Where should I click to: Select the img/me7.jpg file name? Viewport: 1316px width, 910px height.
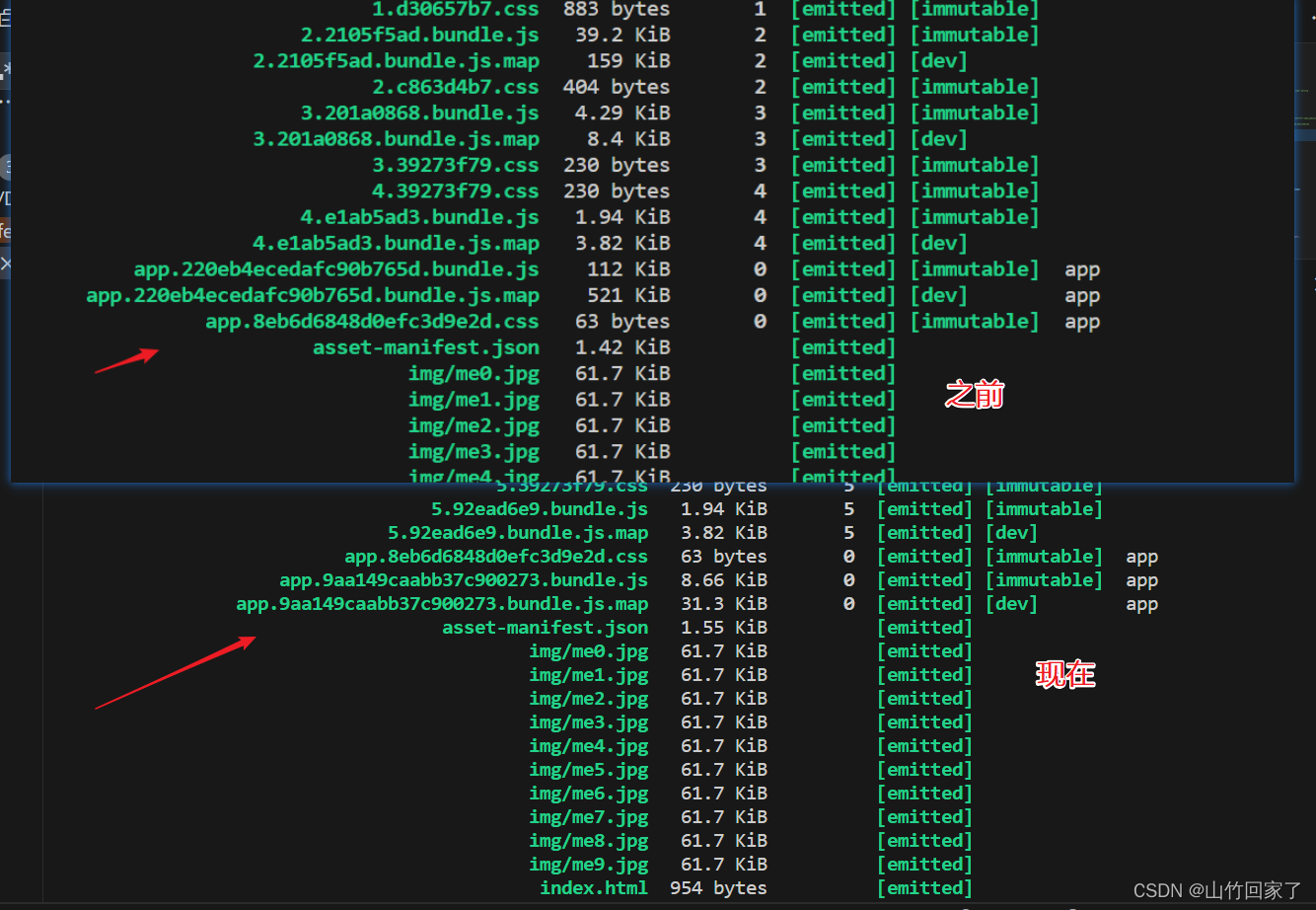[589, 817]
